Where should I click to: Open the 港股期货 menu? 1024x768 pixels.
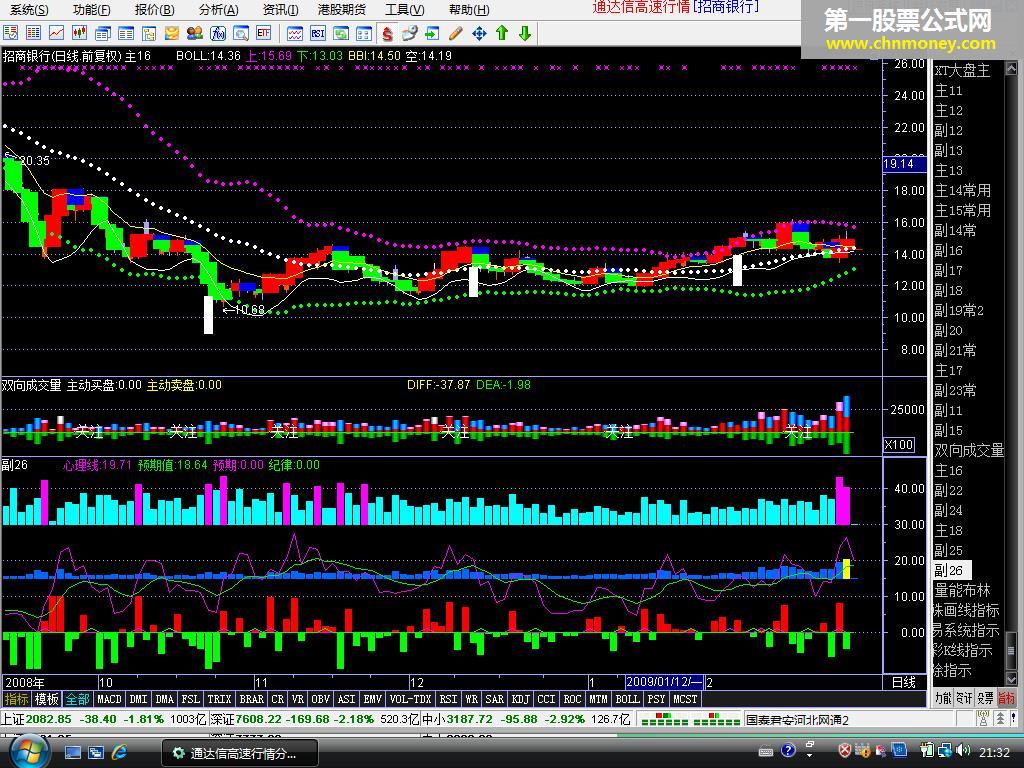(x=342, y=10)
